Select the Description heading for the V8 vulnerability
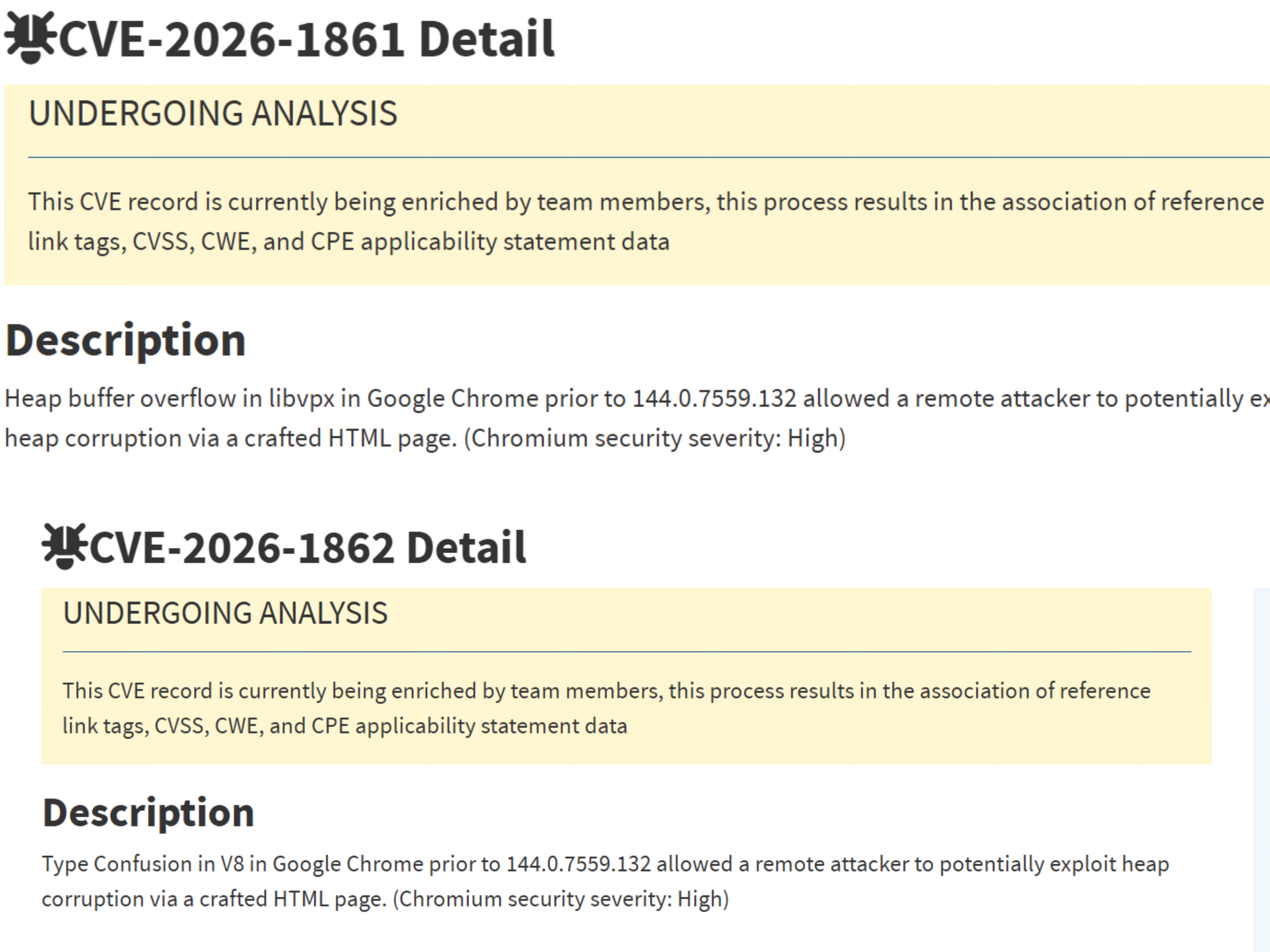The width and height of the screenshot is (1270, 952). pos(148,813)
